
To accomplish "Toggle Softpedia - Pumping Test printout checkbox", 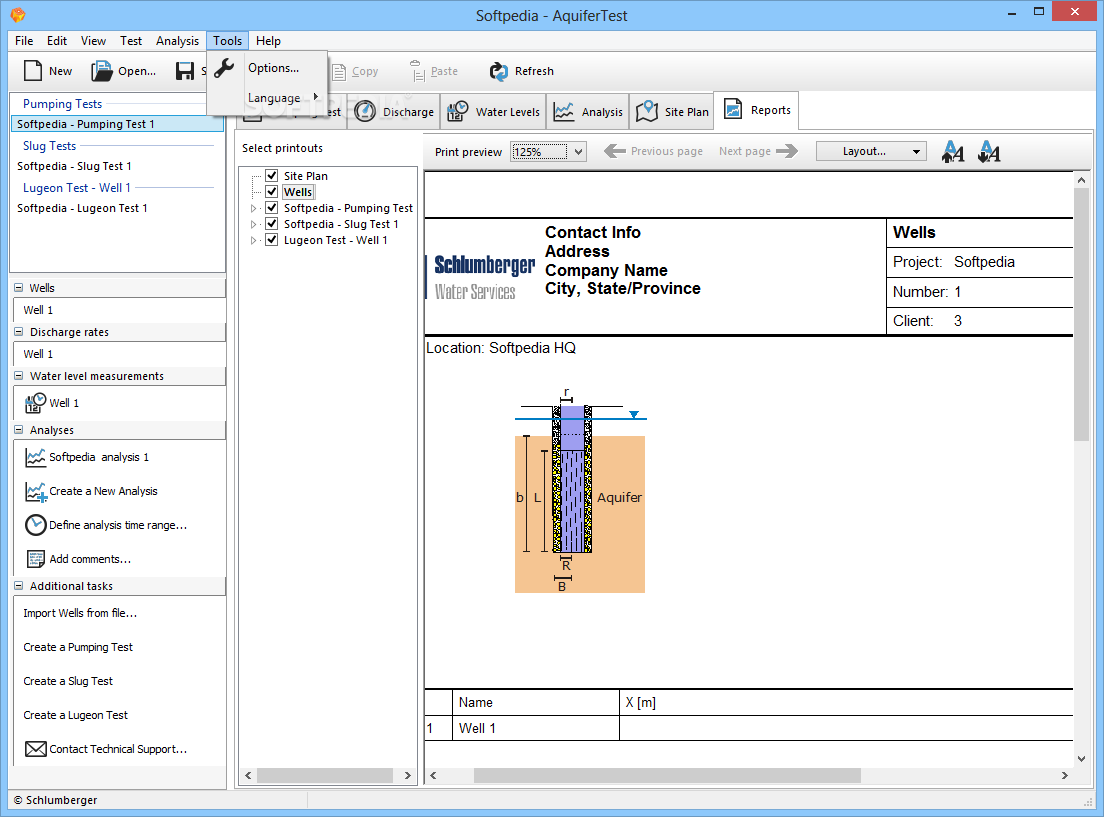I will pyautogui.click(x=271, y=208).
